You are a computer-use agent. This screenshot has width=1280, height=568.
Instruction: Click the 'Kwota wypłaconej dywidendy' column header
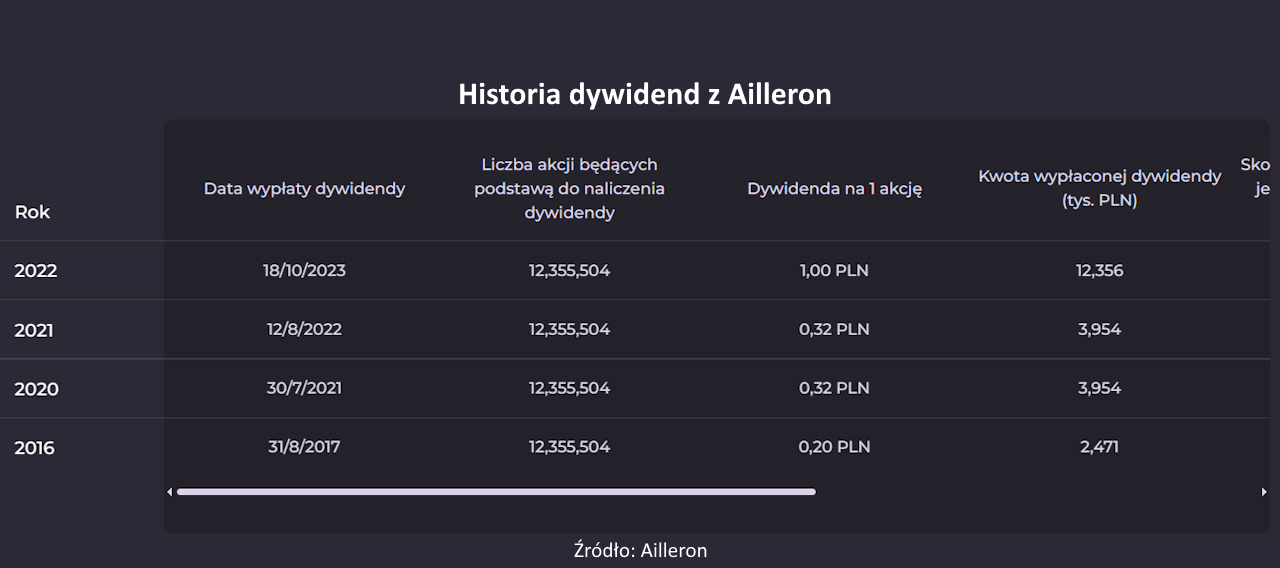click(x=1099, y=188)
